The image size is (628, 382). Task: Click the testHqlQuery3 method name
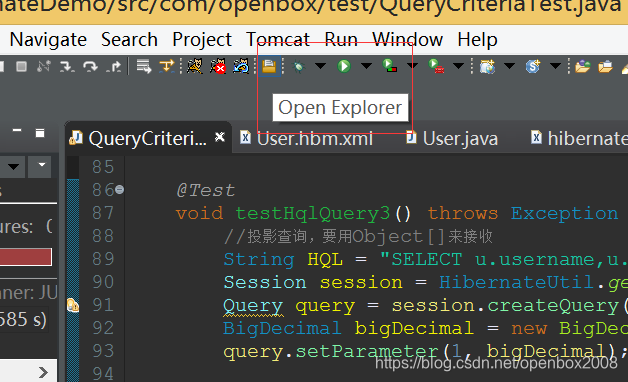(x=312, y=214)
